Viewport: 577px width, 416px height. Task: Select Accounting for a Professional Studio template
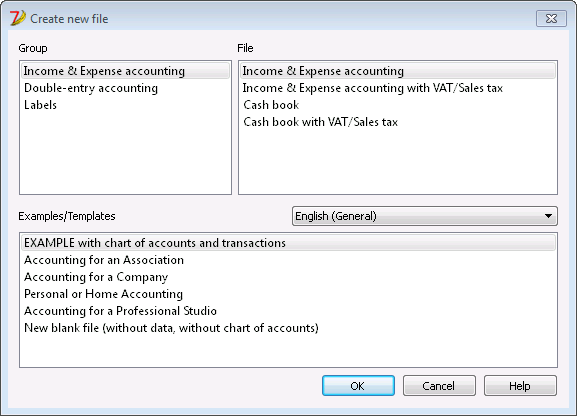pyautogui.click(x=120, y=311)
